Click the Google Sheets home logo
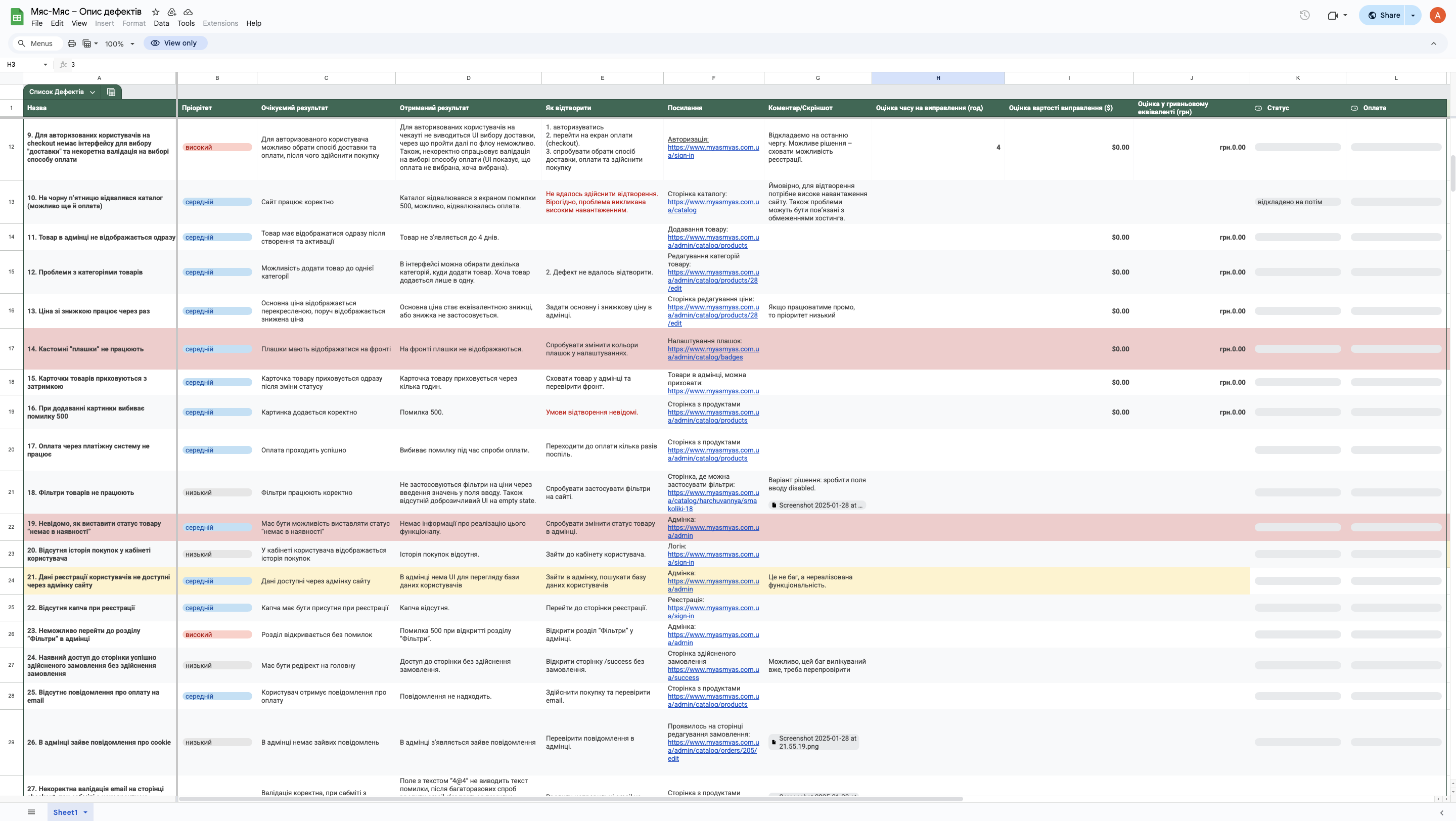Viewport: 1456px width, 821px height. [x=17, y=16]
